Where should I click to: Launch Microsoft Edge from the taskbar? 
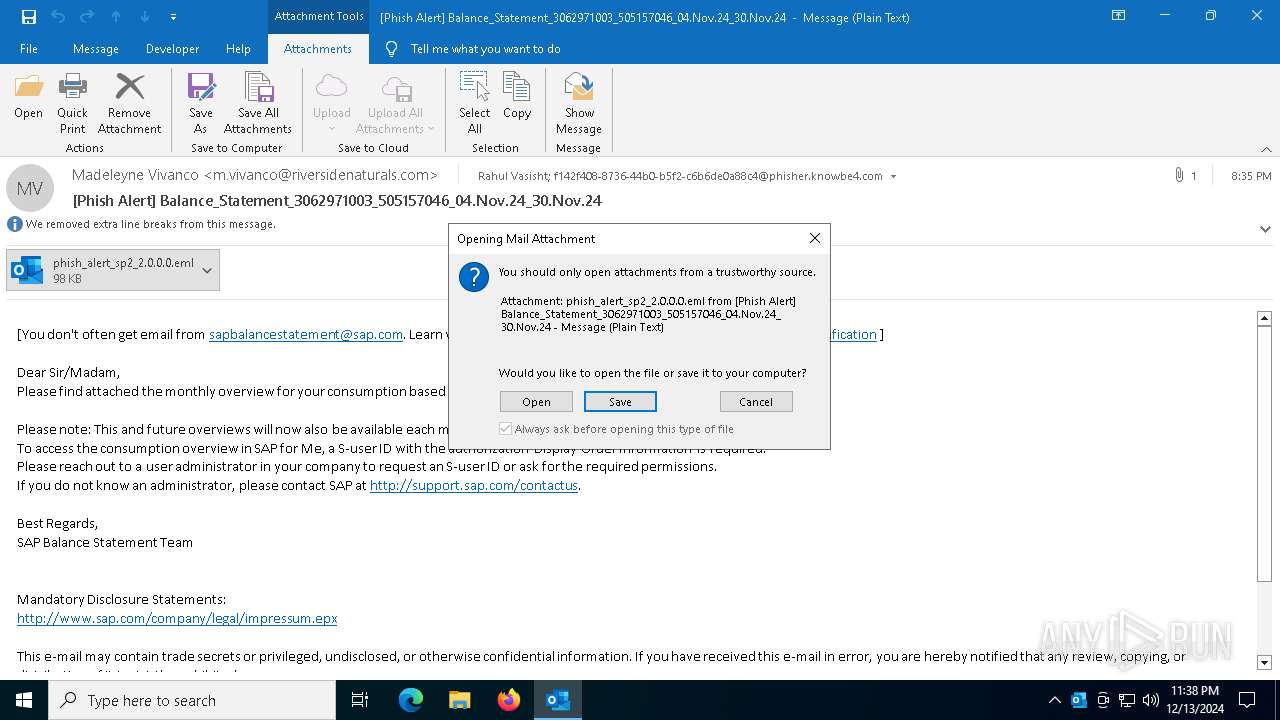(411, 700)
